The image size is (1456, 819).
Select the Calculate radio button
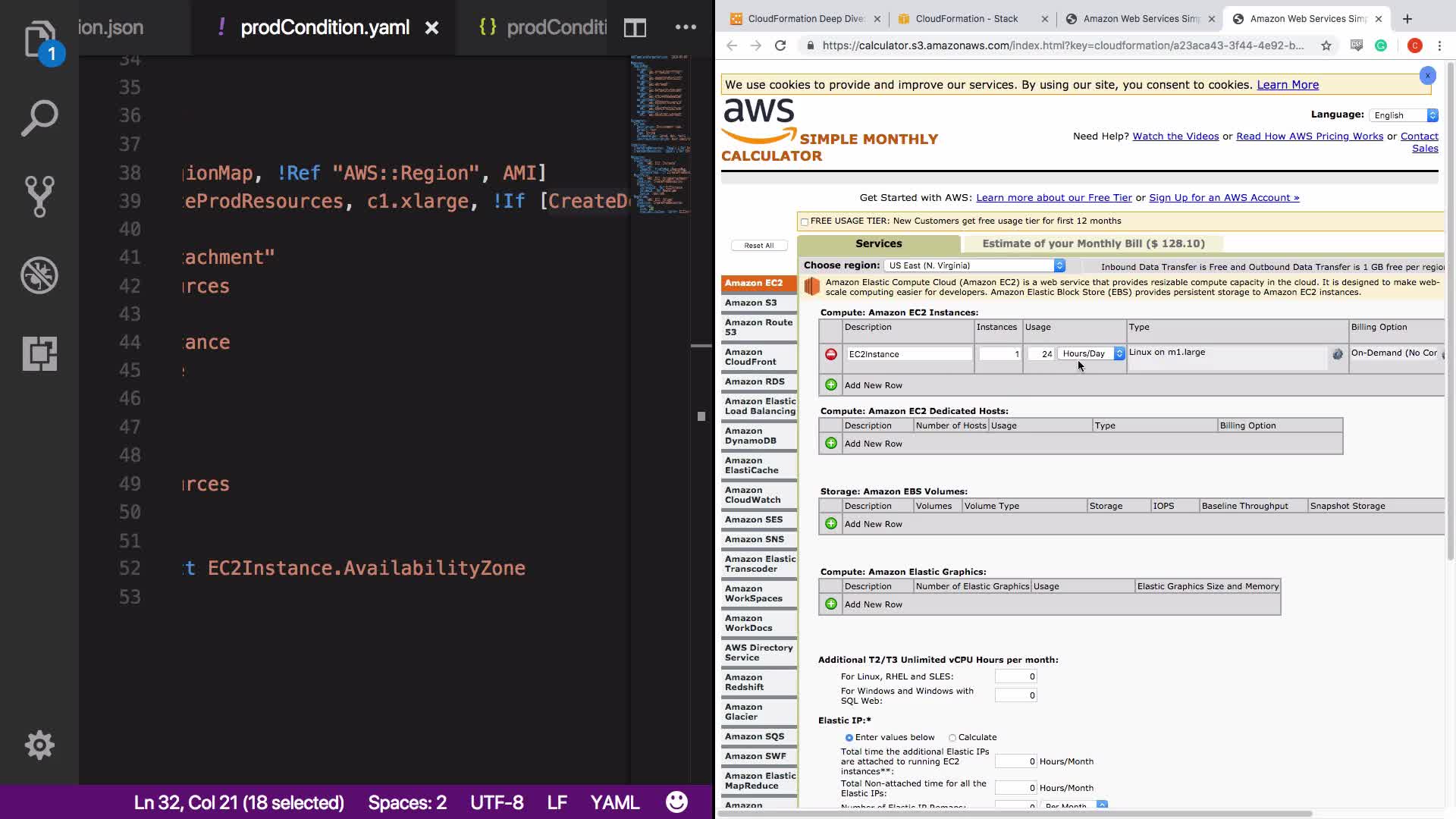coord(952,738)
